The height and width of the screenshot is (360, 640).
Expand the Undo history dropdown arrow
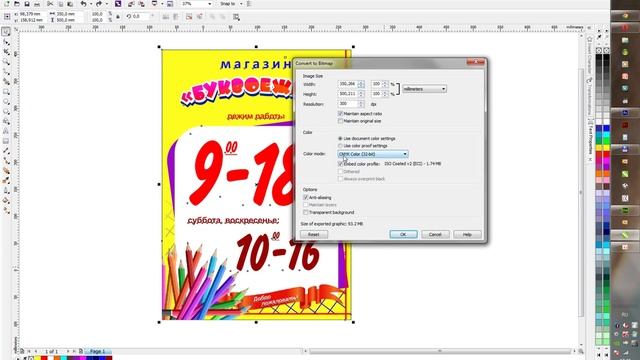click(90, 4)
